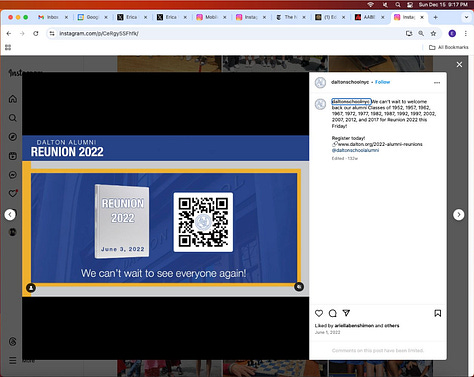Screen dimensions: 474x377
Task: Open Notifications heart in sidebar
Action: click(13, 193)
